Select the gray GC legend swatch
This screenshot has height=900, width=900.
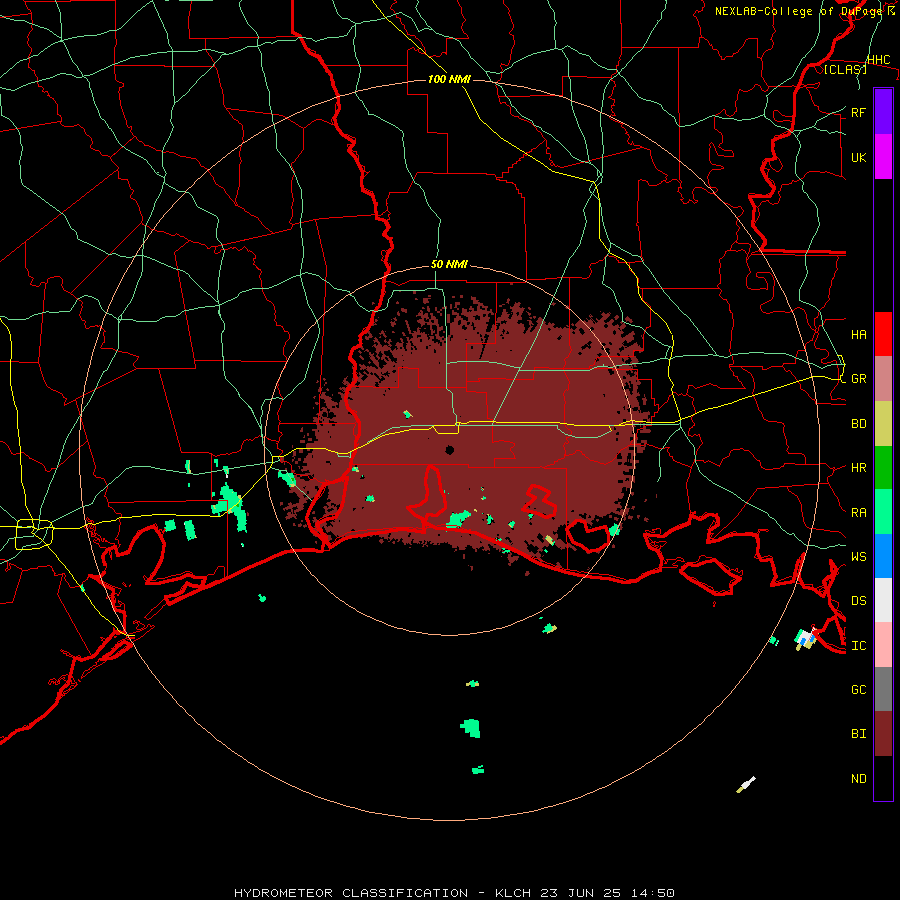(x=883, y=689)
